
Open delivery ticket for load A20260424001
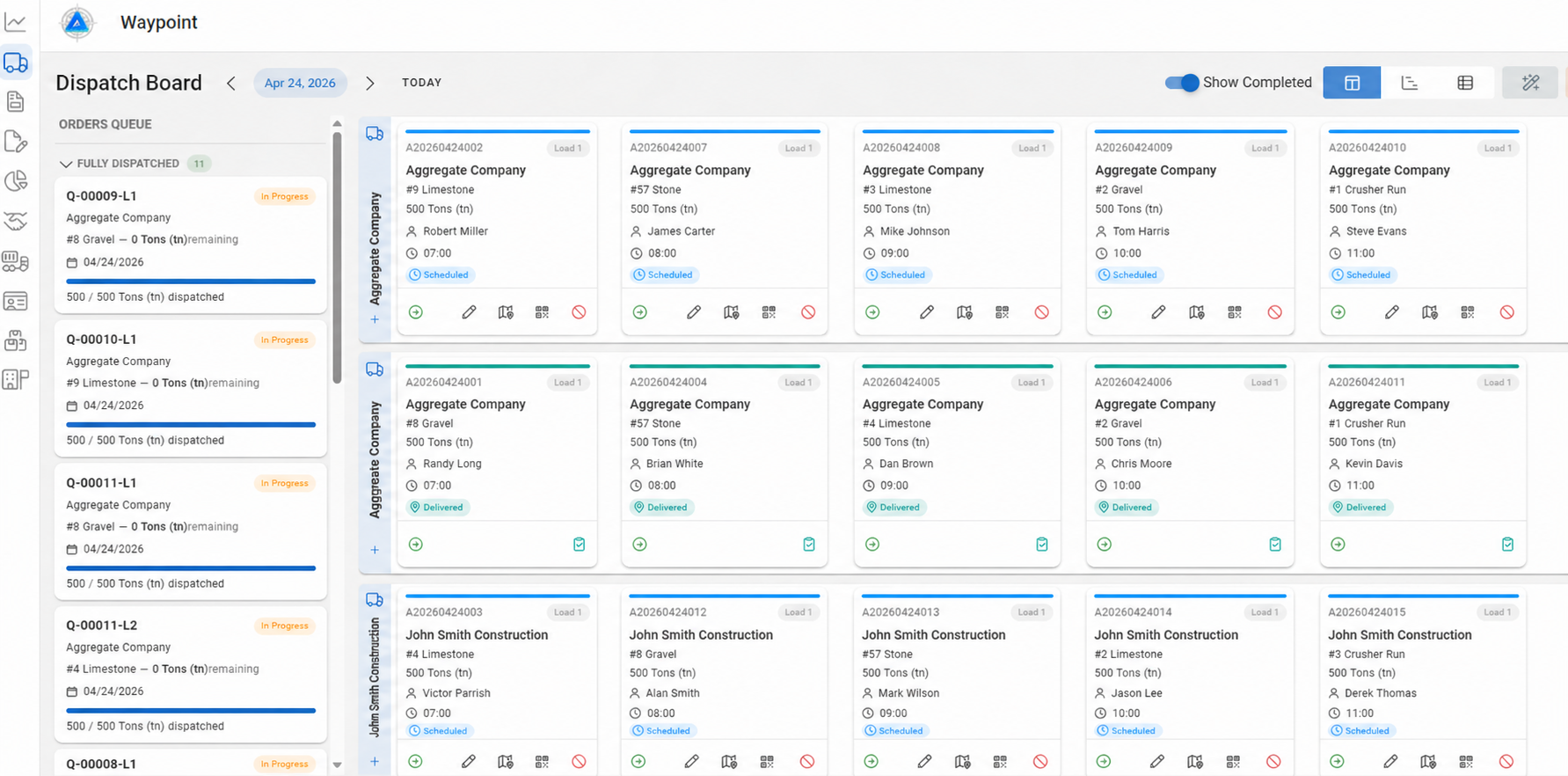(x=579, y=545)
